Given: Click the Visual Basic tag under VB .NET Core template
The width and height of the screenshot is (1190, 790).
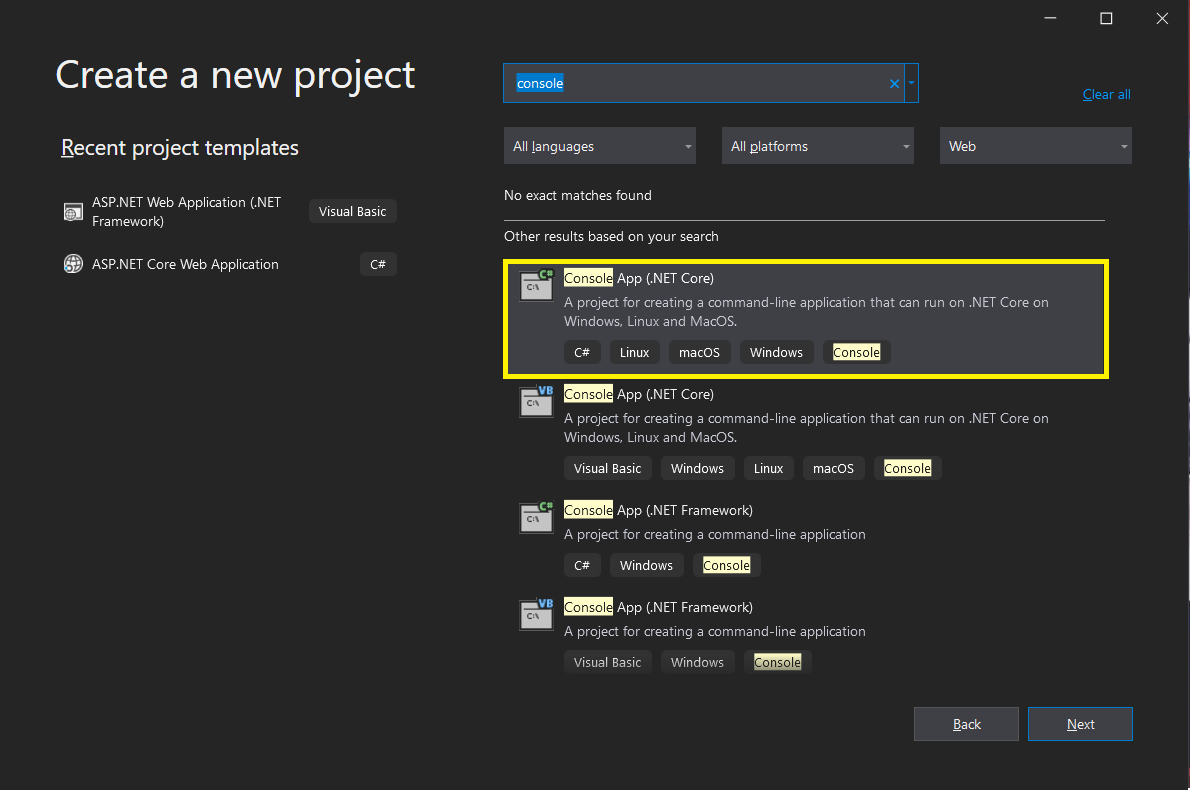Looking at the screenshot, I should coord(607,468).
